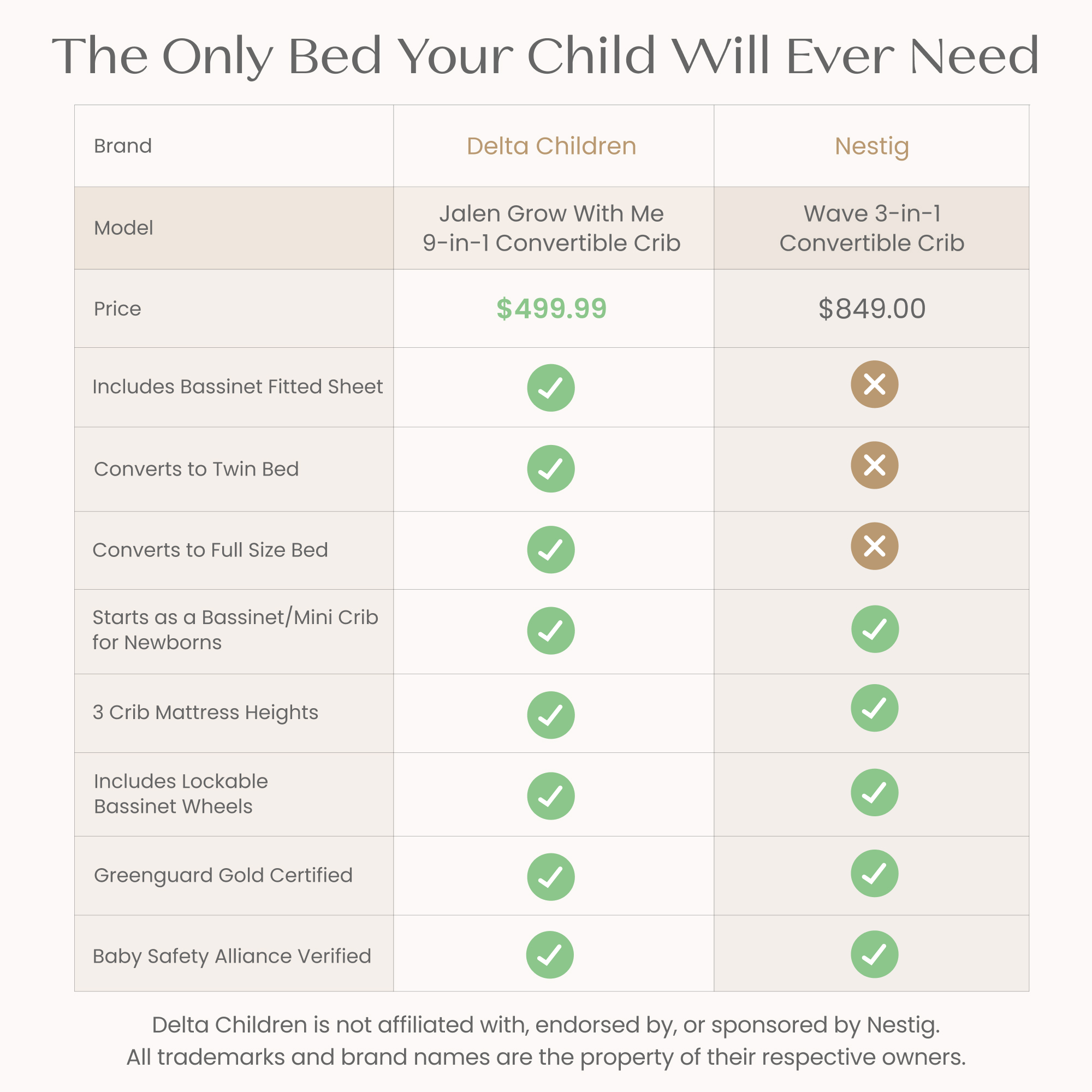Click the $849.00 Nestig price
1092x1092 pixels.
coord(871,308)
